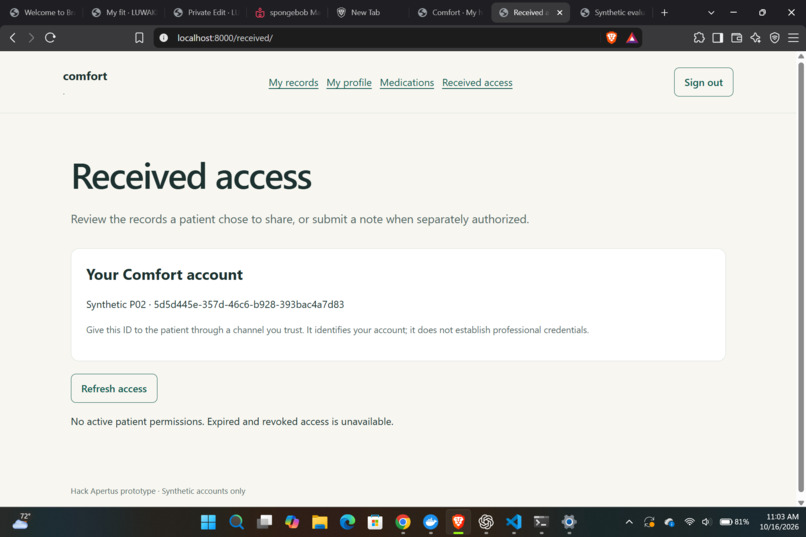The image size is (806, 537).
Task: Show hidden system tray icons chevron
Action: pos(629,522)
